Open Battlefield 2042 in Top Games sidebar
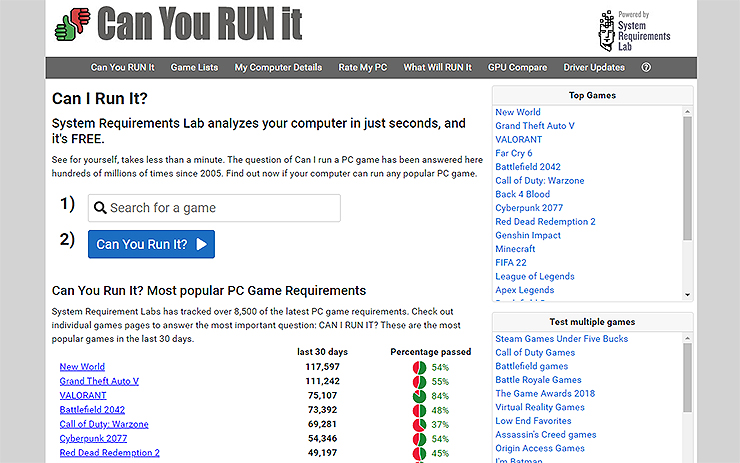Image resolution: width=740 pixels, height=463 pixels. (x=528, y=167)
